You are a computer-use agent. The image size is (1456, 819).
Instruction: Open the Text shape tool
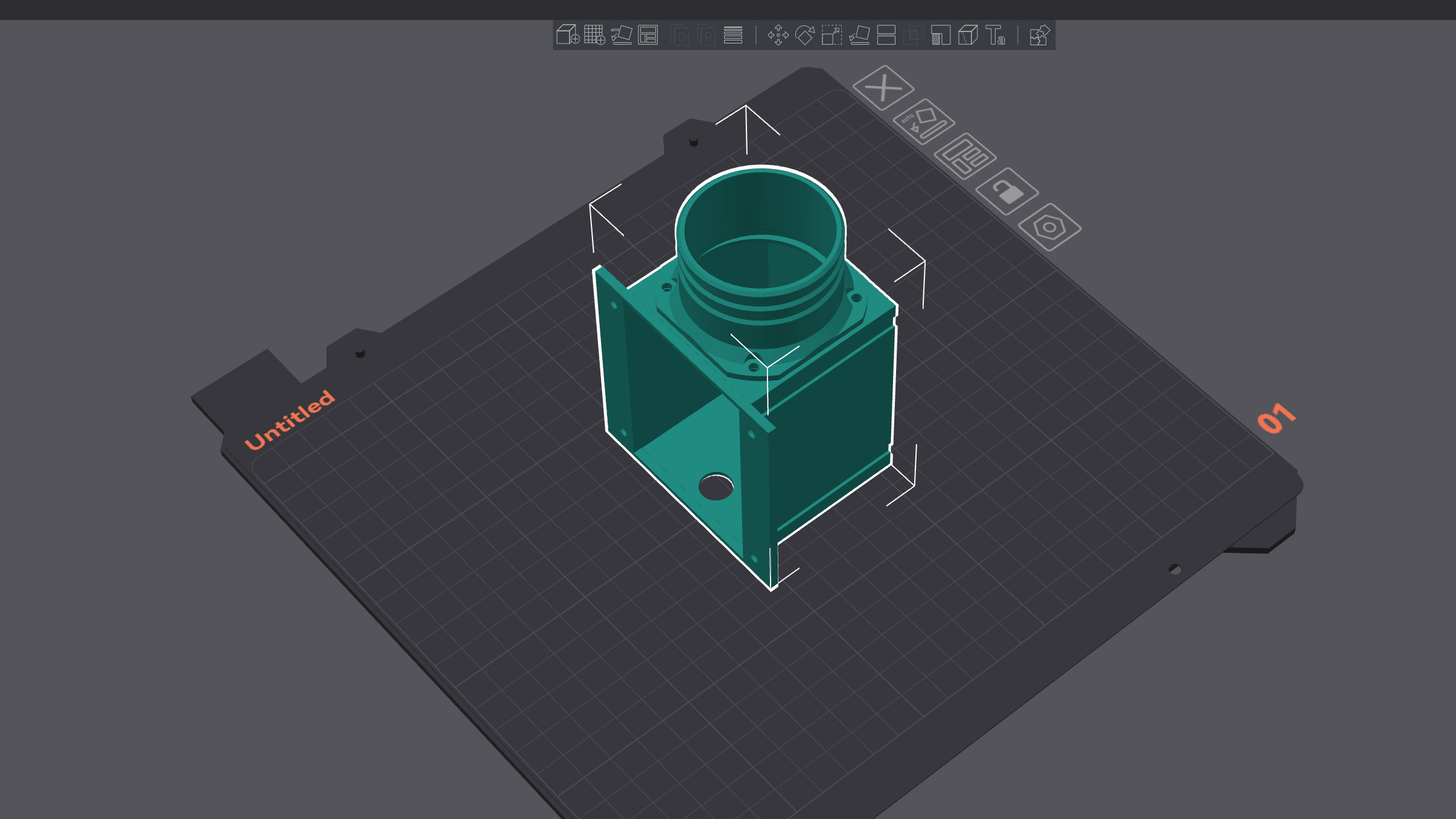point(995,35)
